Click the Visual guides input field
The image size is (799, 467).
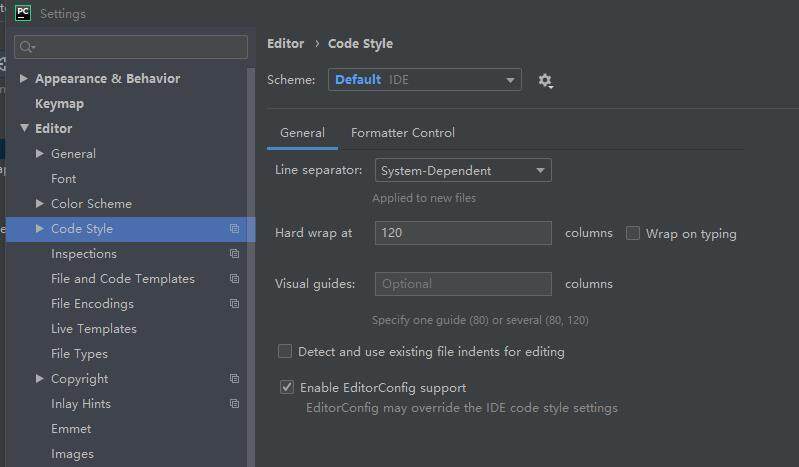[463, 284]
